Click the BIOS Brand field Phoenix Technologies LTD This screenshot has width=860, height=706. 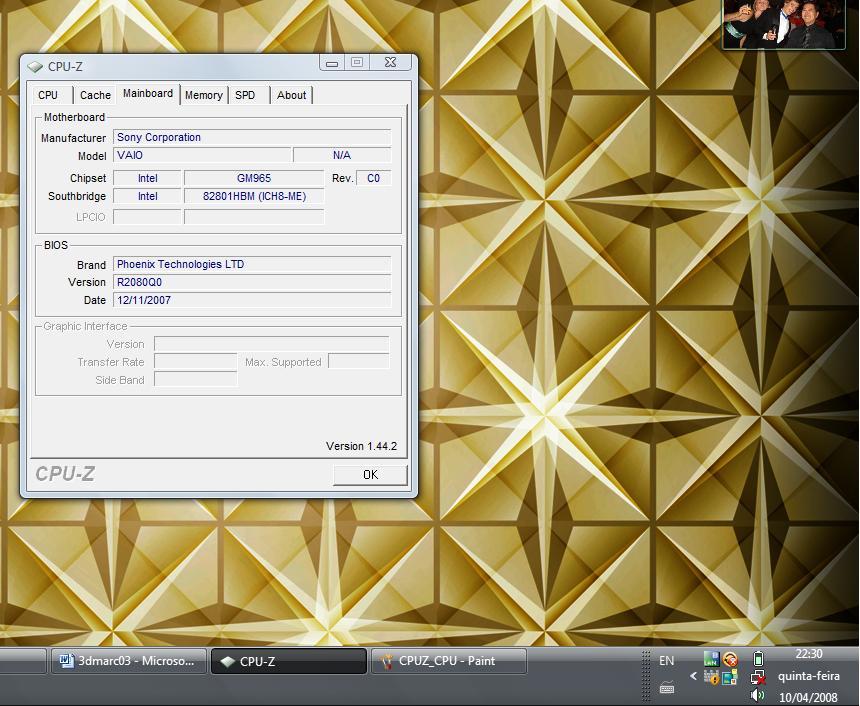click(252, 264)
